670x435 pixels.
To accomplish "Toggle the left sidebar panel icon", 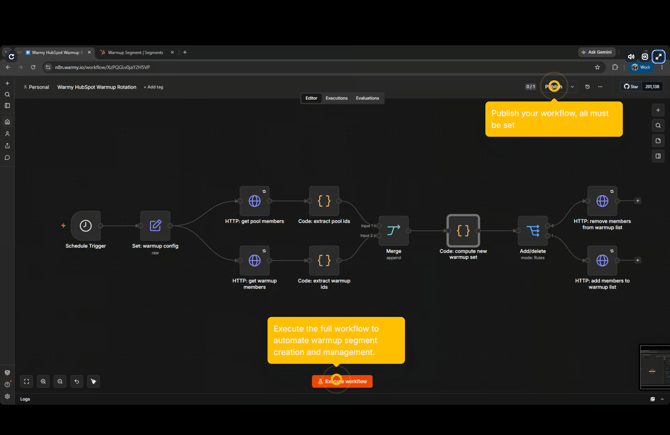I will pos(7,106).
